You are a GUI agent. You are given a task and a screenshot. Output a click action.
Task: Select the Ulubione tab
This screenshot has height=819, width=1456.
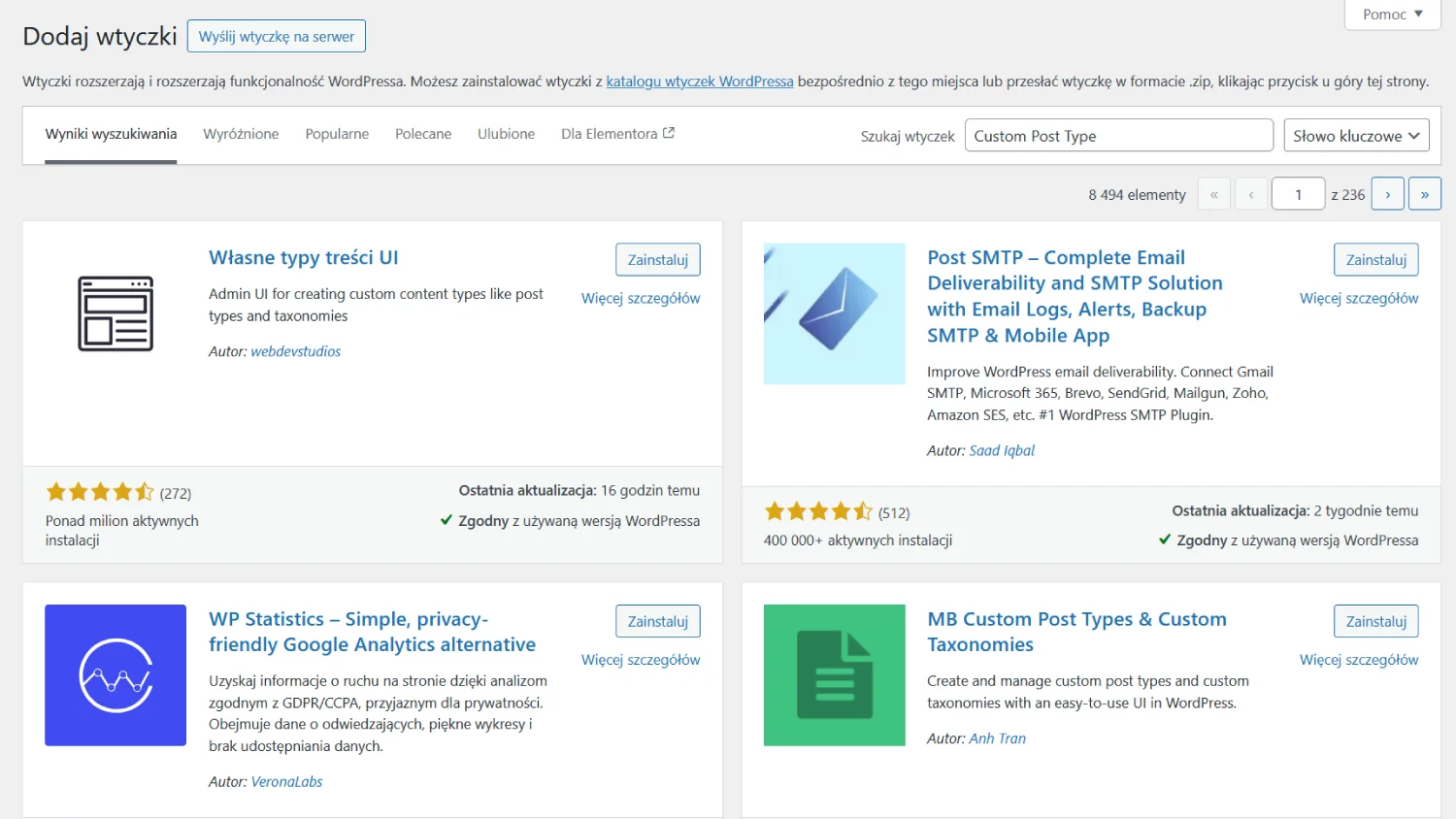(x=506, y=134)
